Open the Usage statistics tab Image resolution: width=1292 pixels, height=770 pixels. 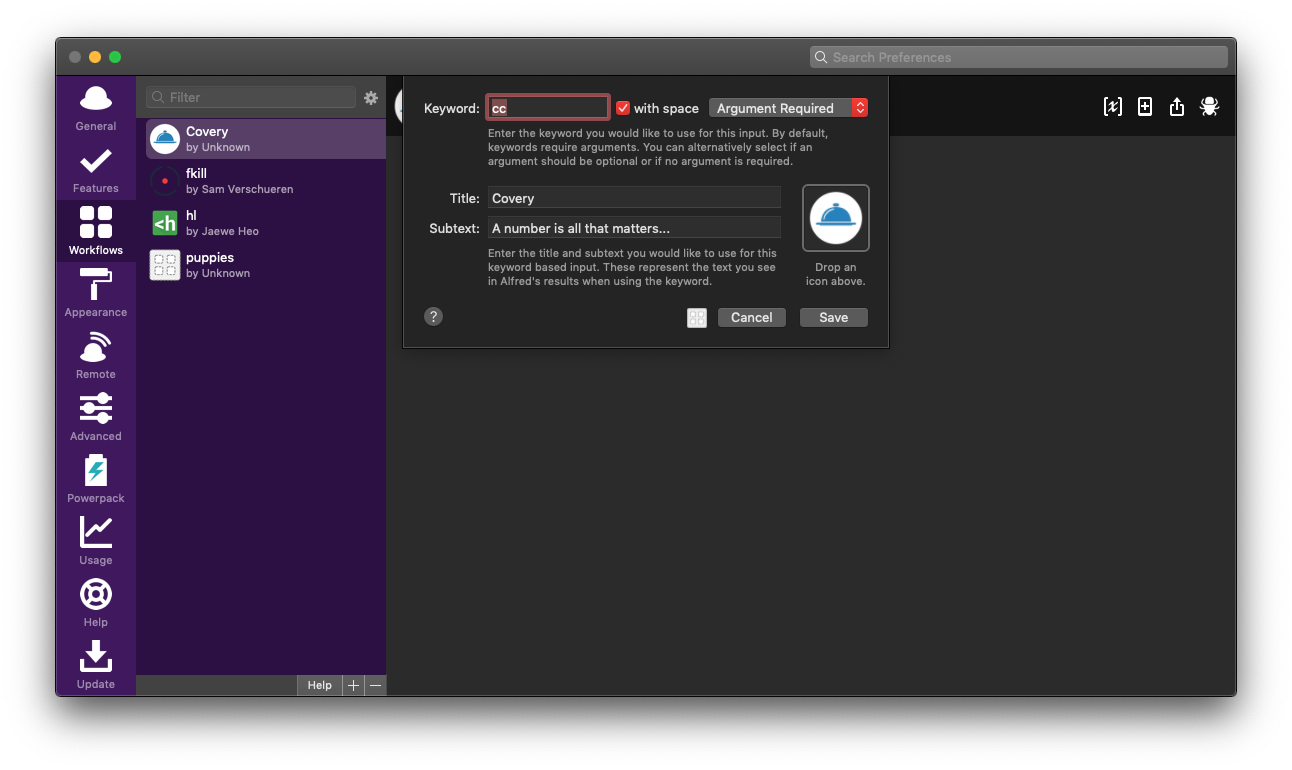[96, 542]
